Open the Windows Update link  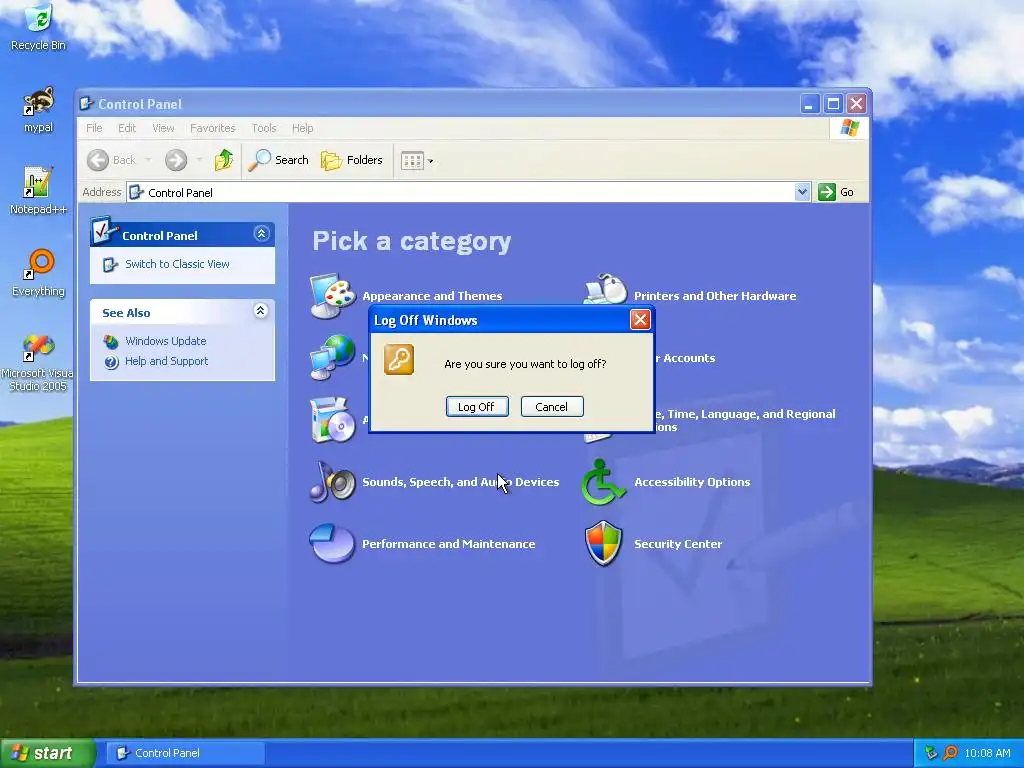pos(165,341)
